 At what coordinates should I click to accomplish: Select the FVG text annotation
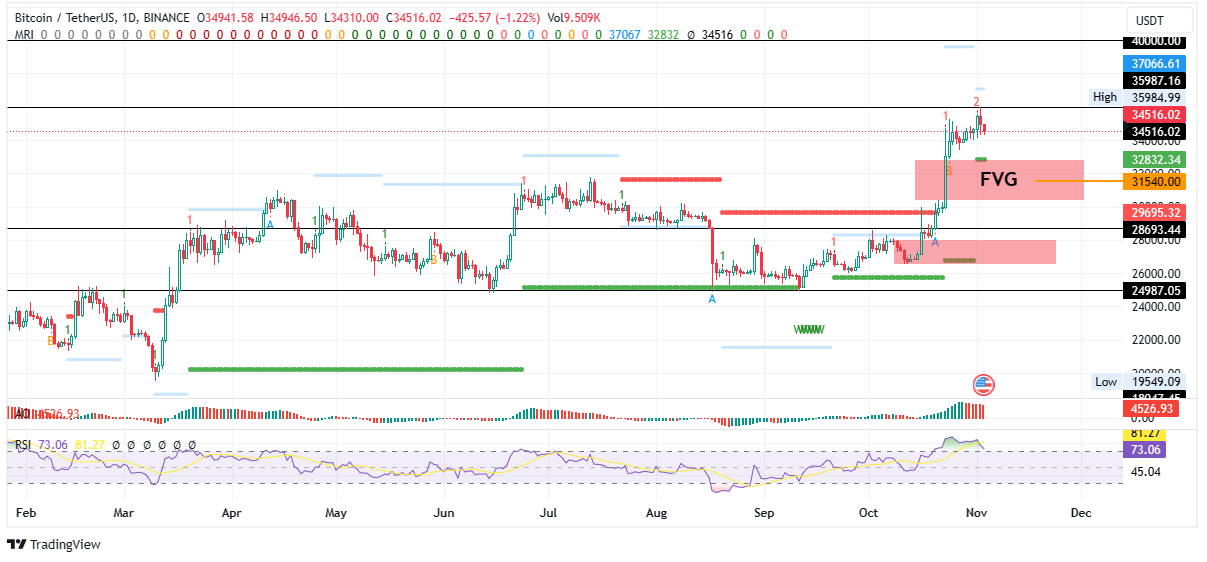pos(998,180)
